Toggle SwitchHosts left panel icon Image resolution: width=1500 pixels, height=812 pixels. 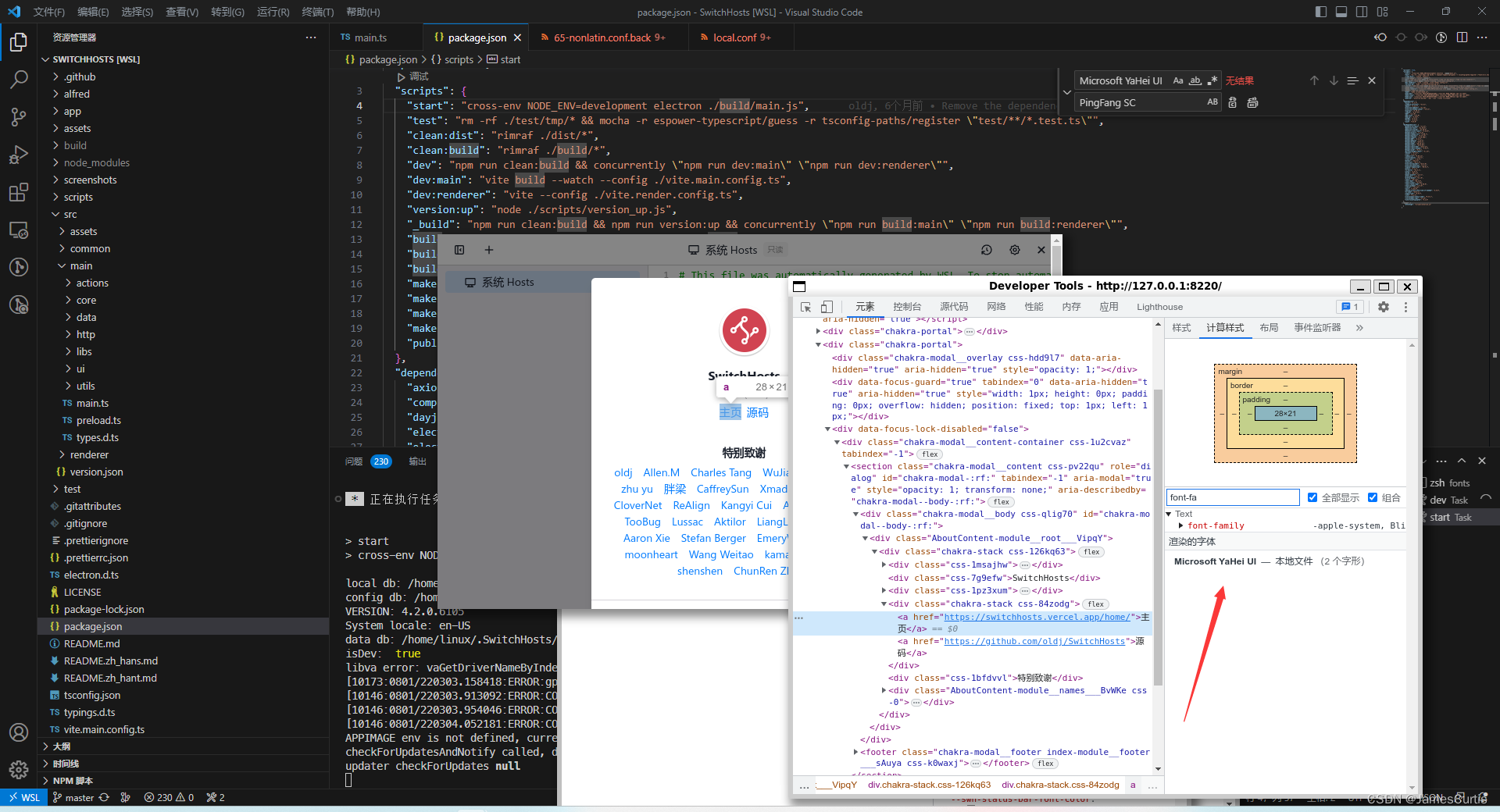pos(459,250)
